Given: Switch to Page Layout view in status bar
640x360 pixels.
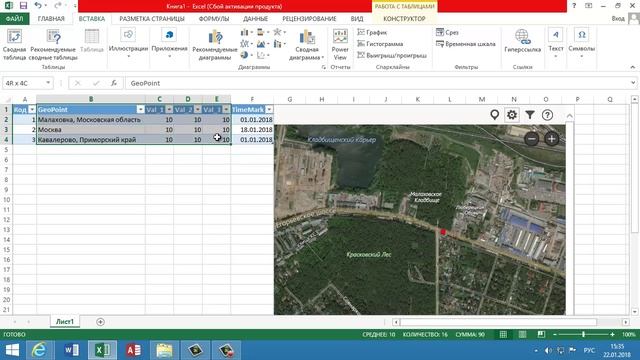Looking at the screenshot, I should [522, 335].
